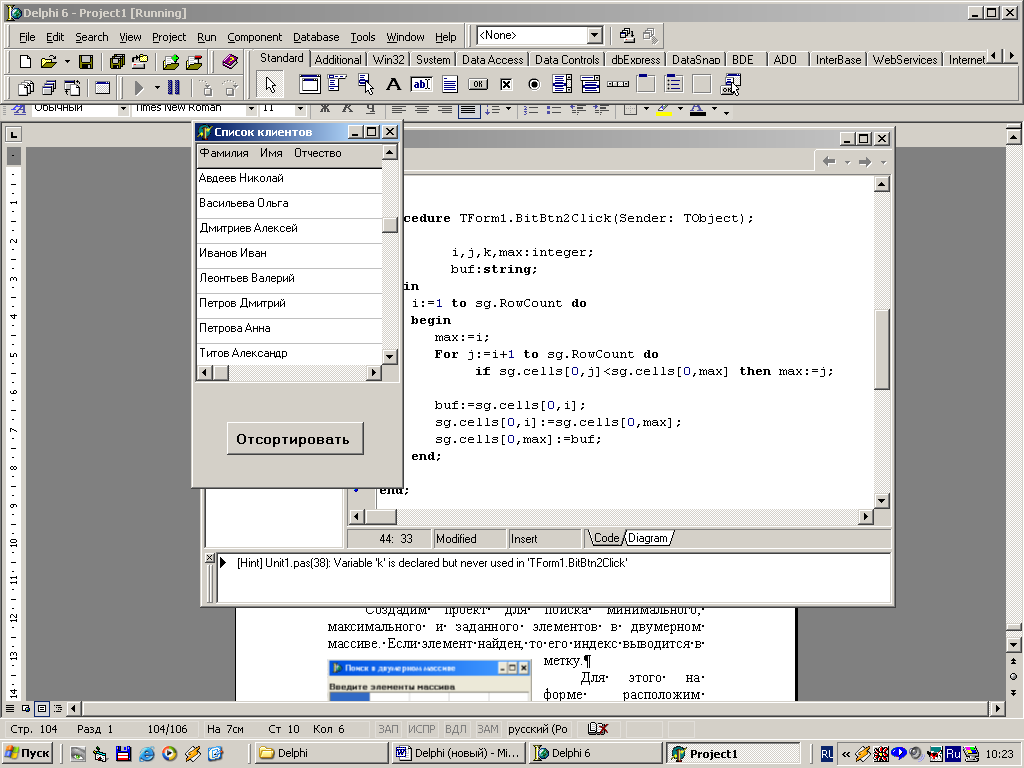Toggle italic К in the Word toolbar

[x=347, y=108]
